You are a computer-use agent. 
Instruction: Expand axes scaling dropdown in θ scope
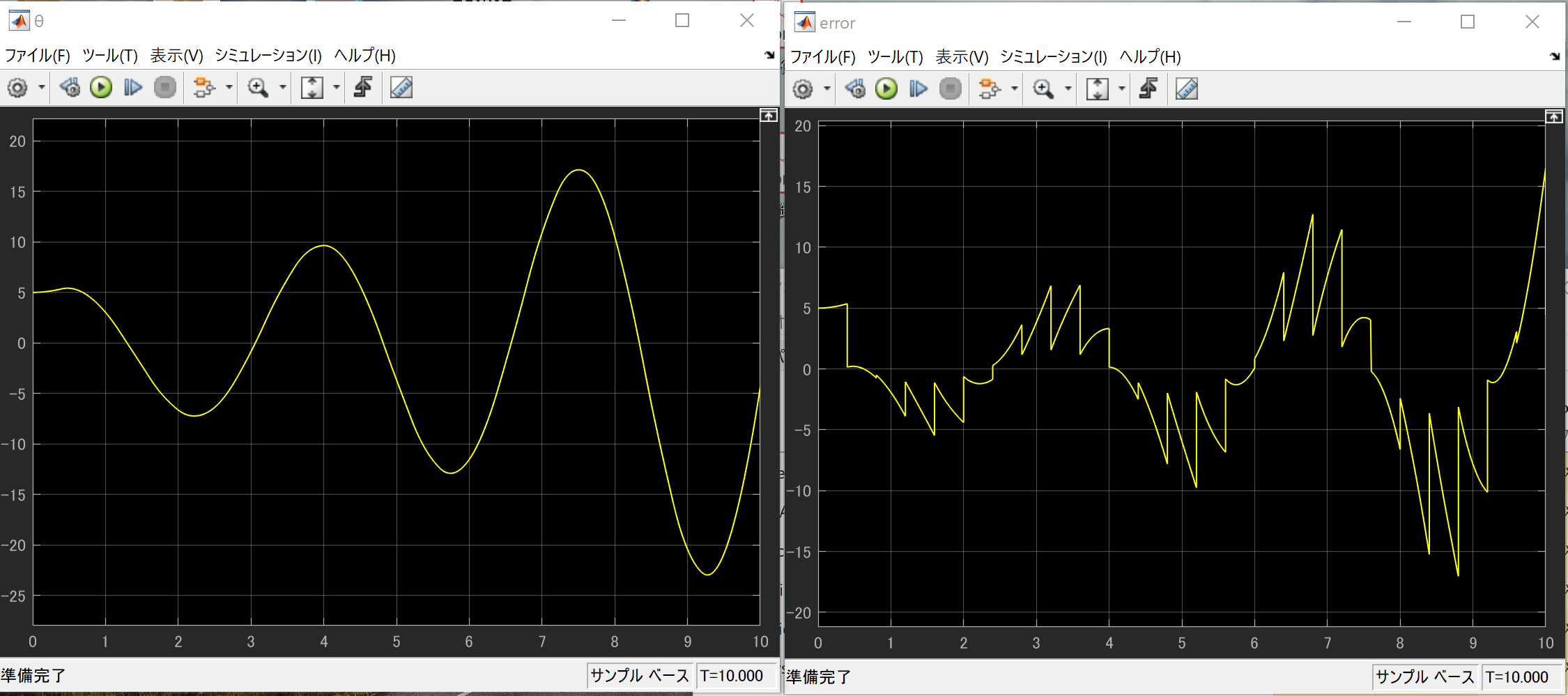point(336,88)
